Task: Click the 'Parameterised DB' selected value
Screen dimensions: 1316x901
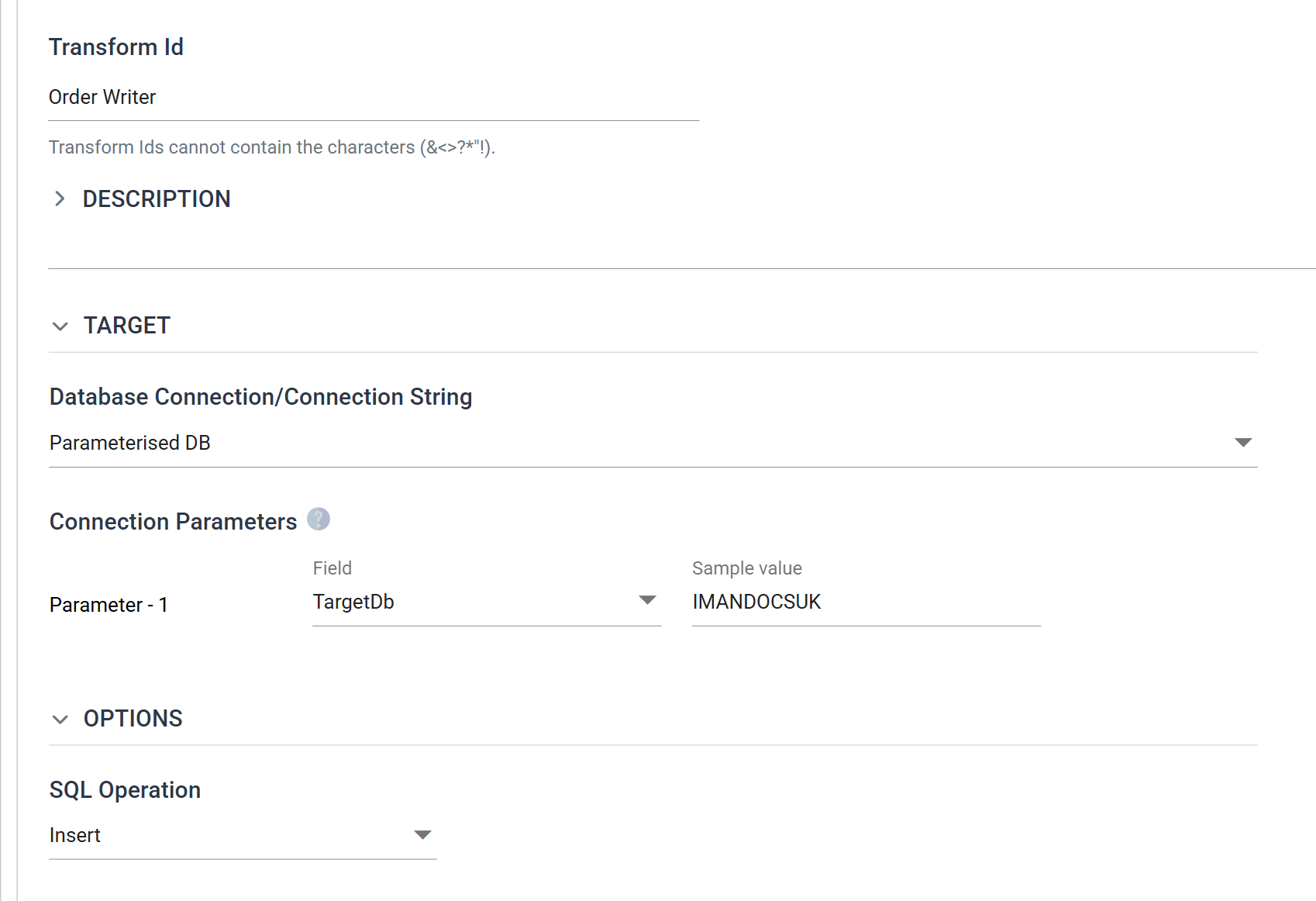Action: click(x=130, y=443)
